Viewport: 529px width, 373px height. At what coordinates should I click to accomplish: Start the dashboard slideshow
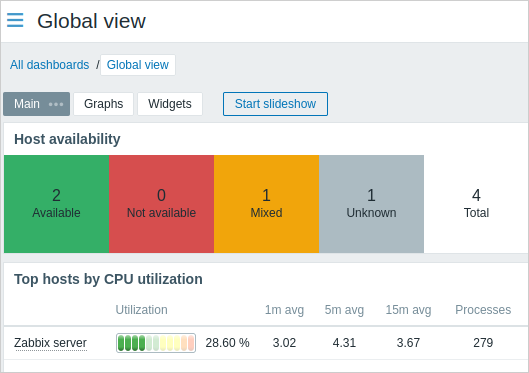tap(275, 104)
